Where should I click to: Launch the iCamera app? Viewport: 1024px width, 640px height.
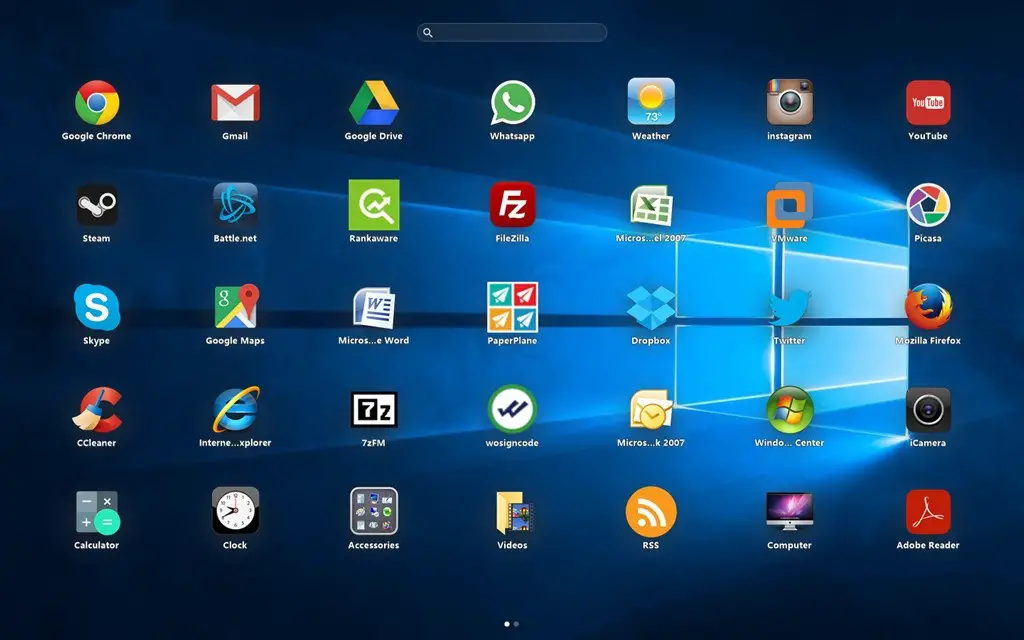coord(928,410)
